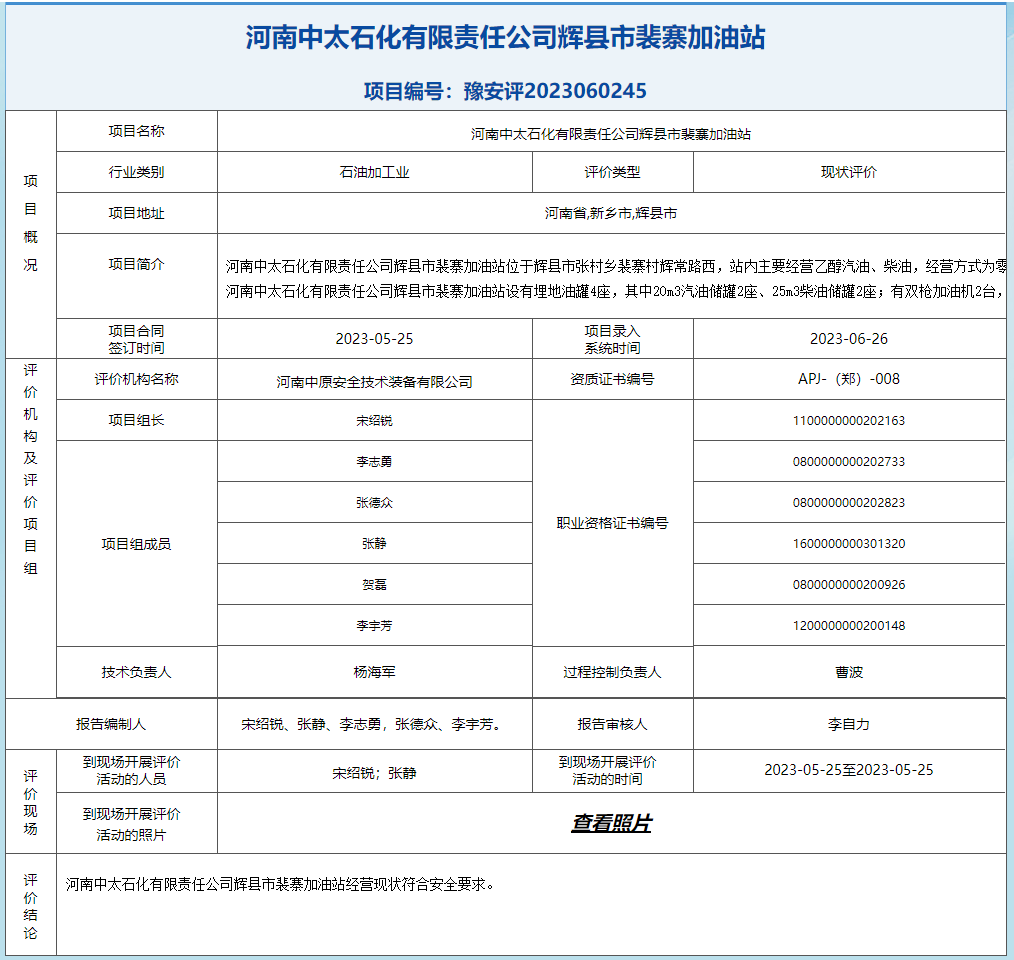Select the second description line about 埋地油罐4座
Image resolution: width=1014 pixels, height=960 pixels.
pos(614,291)
